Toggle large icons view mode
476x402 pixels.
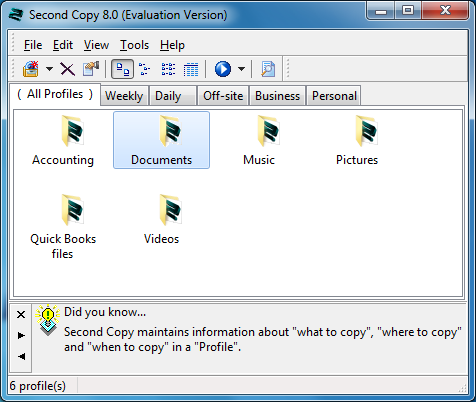[x=122, y=69]
